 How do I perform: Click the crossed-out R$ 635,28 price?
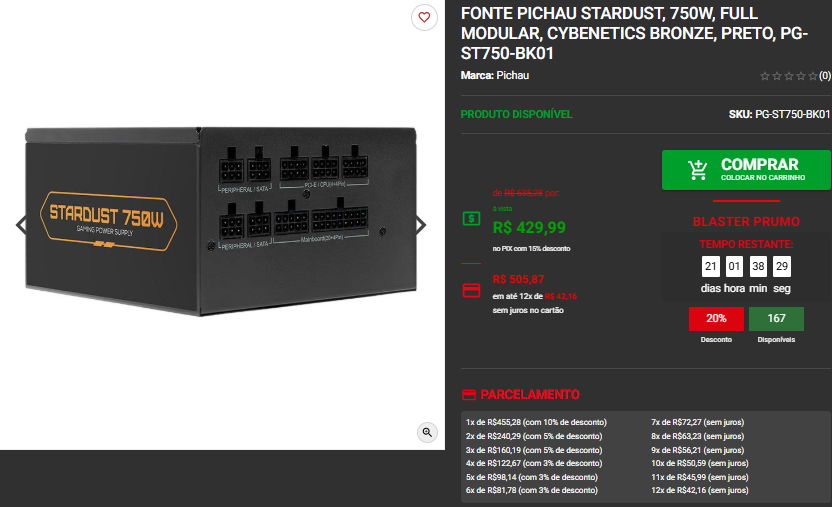click(x=523, y=193)
